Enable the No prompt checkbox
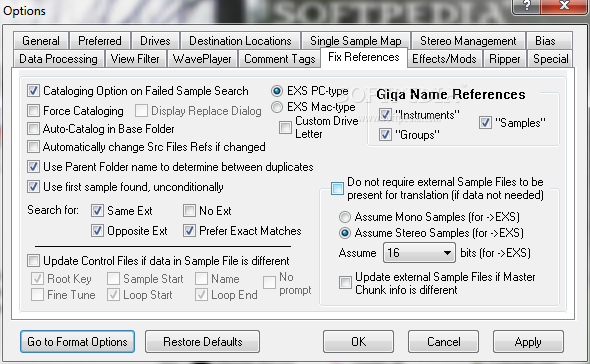This screenshot has height=364, width=590. (269, 283)
